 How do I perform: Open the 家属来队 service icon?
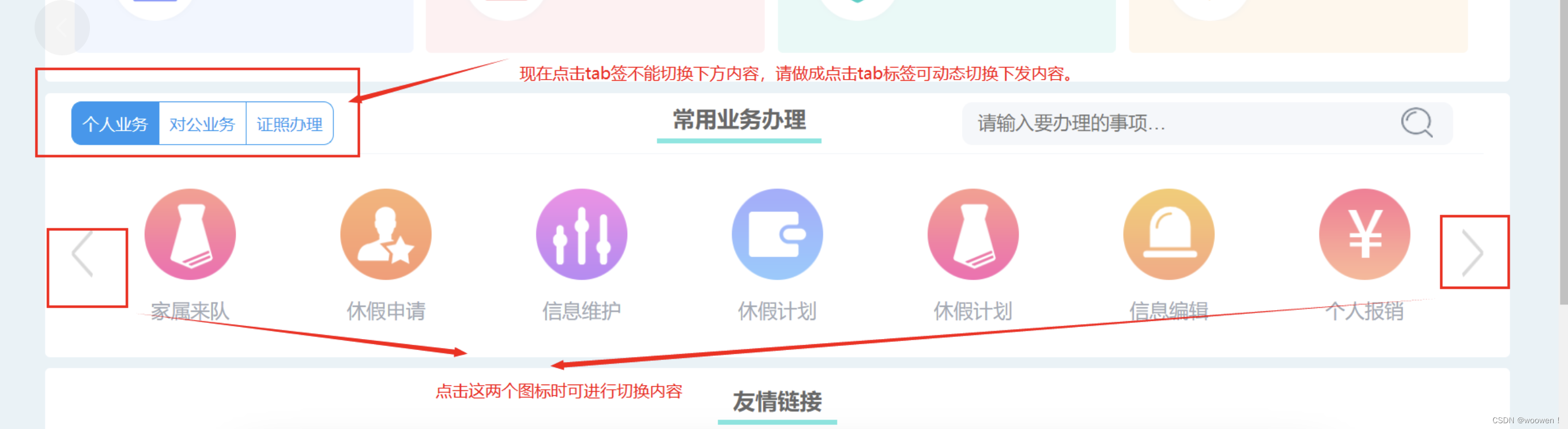coord(190,234)
